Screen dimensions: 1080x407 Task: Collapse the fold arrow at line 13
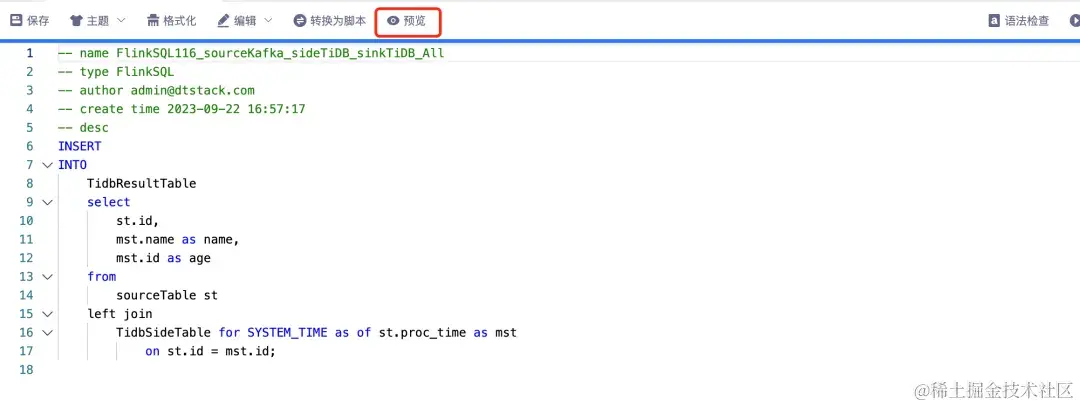47,276
